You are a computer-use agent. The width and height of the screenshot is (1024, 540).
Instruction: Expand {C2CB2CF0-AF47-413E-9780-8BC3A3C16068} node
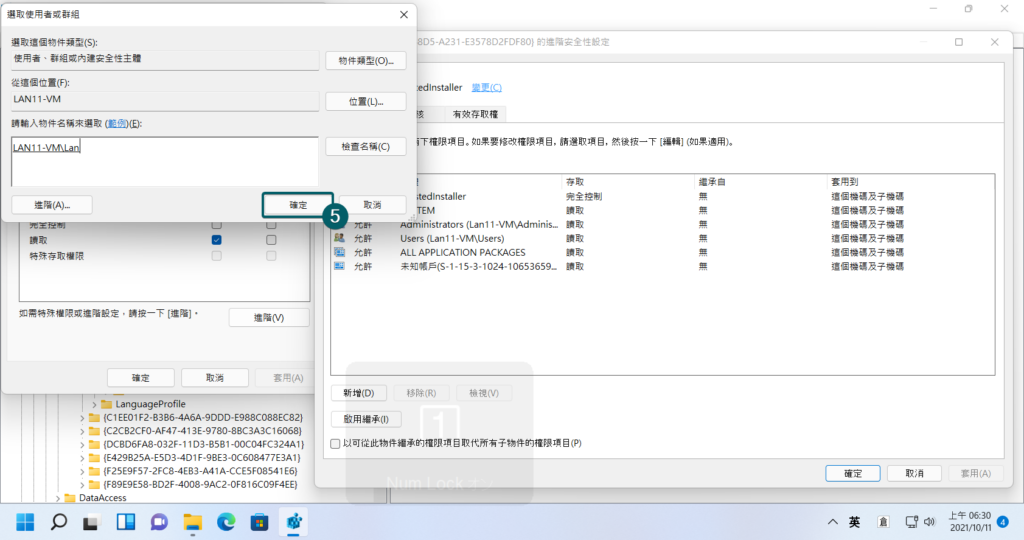click(82, 431)
